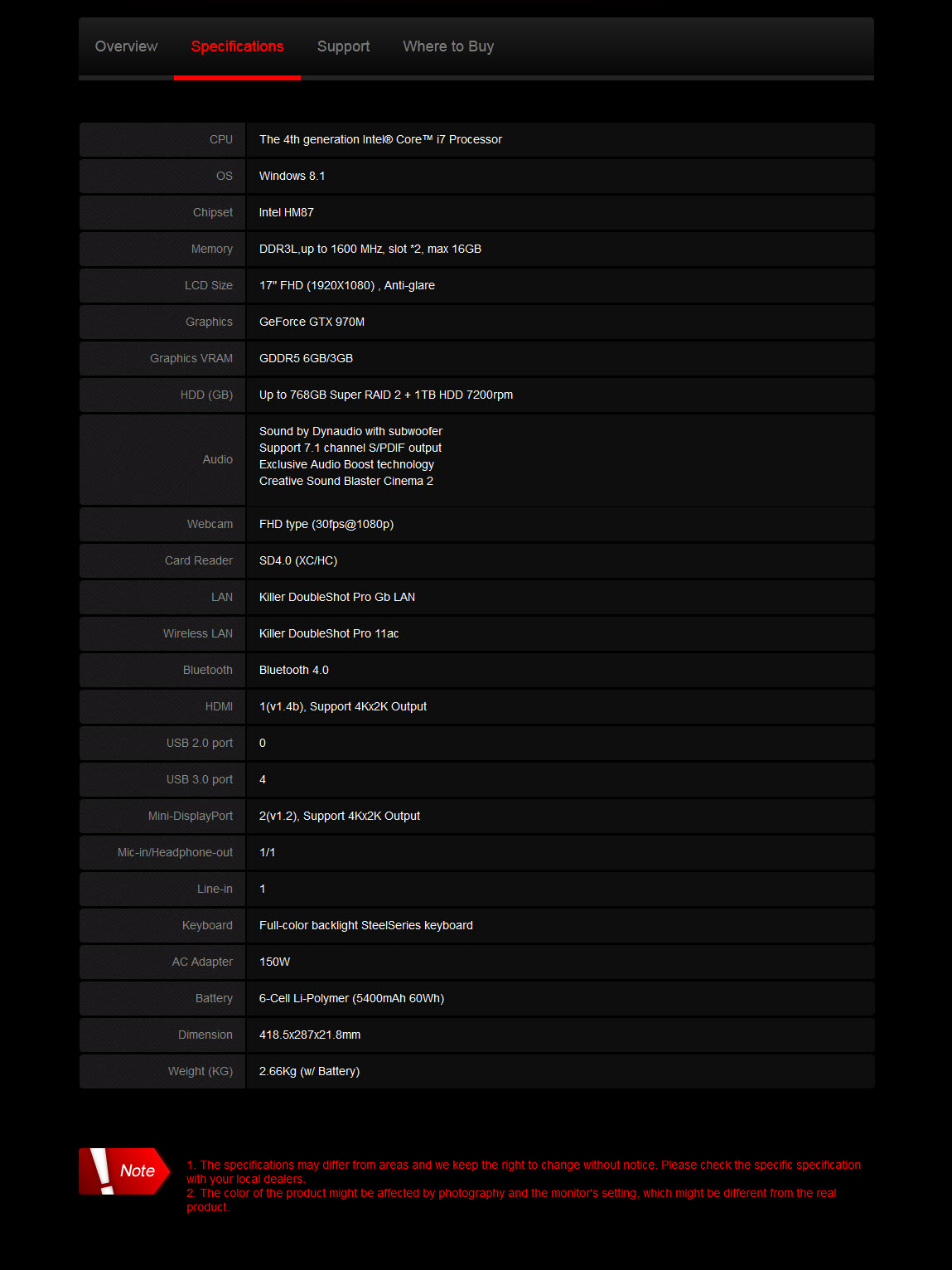
Task: Switch to the Support tab
Action: click(343, 46)
